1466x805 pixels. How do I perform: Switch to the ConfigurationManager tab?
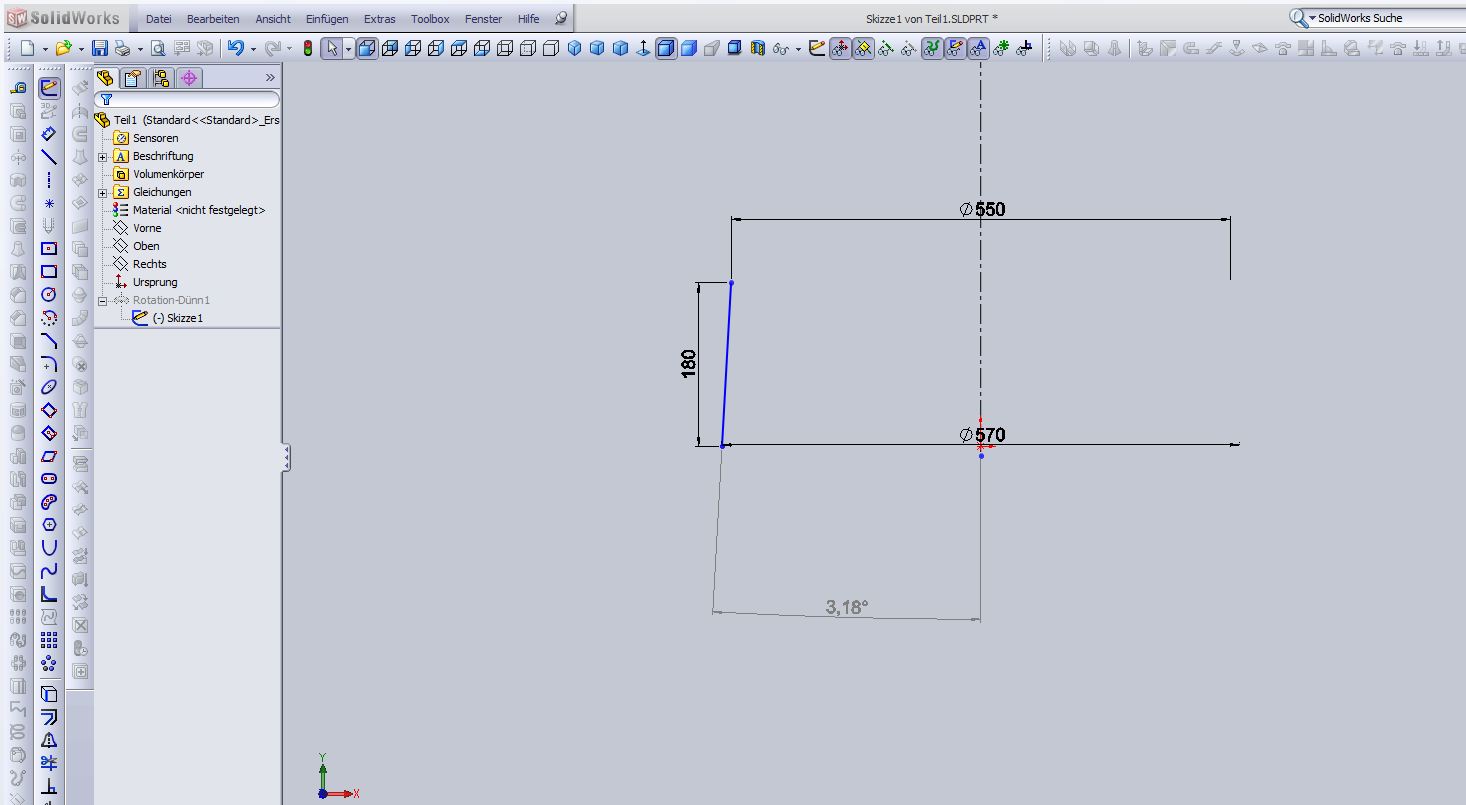coord(161,78)
